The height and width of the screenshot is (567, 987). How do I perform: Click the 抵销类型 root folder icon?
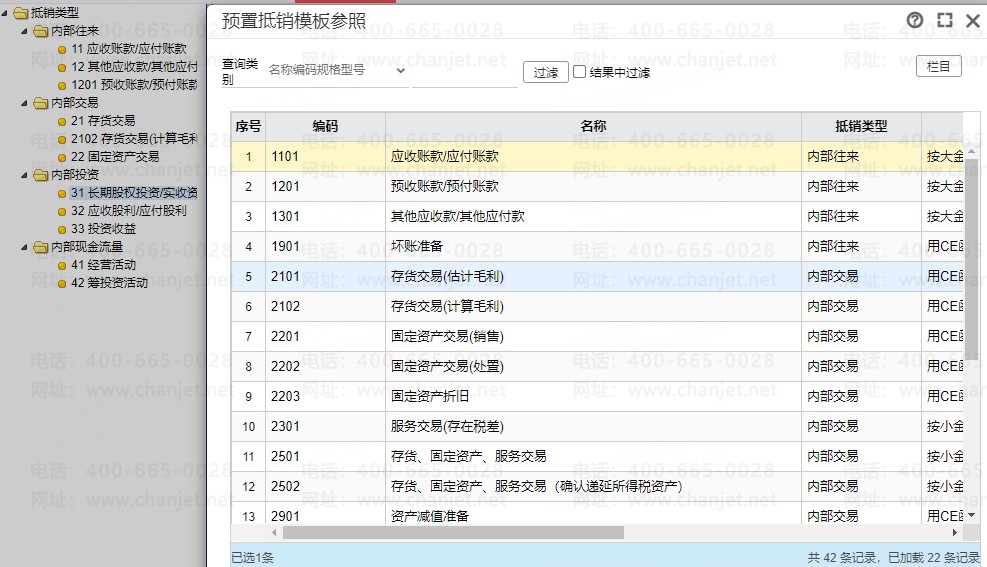pos(21,13)
